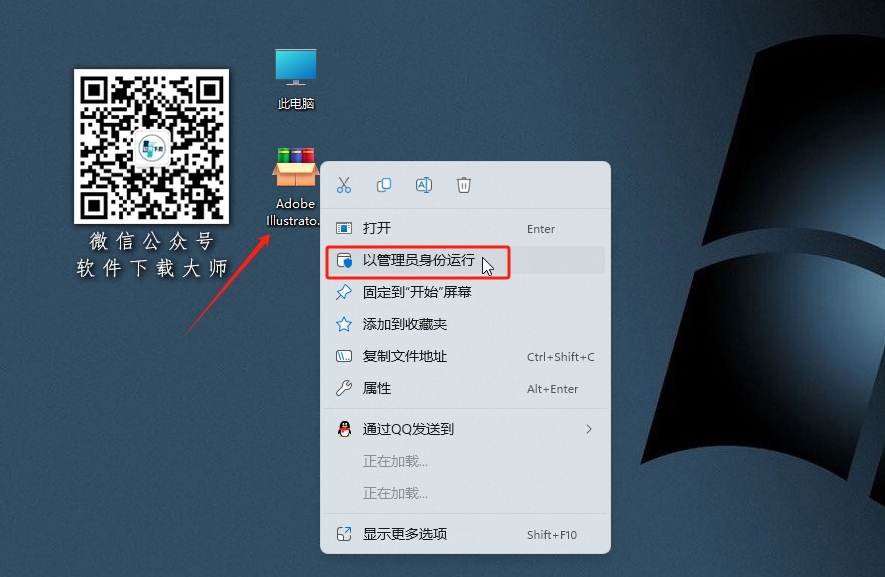This screenshot has height=577, width=885.
Task: Choose 打开 from the context menu
Action: coord(465,228)
